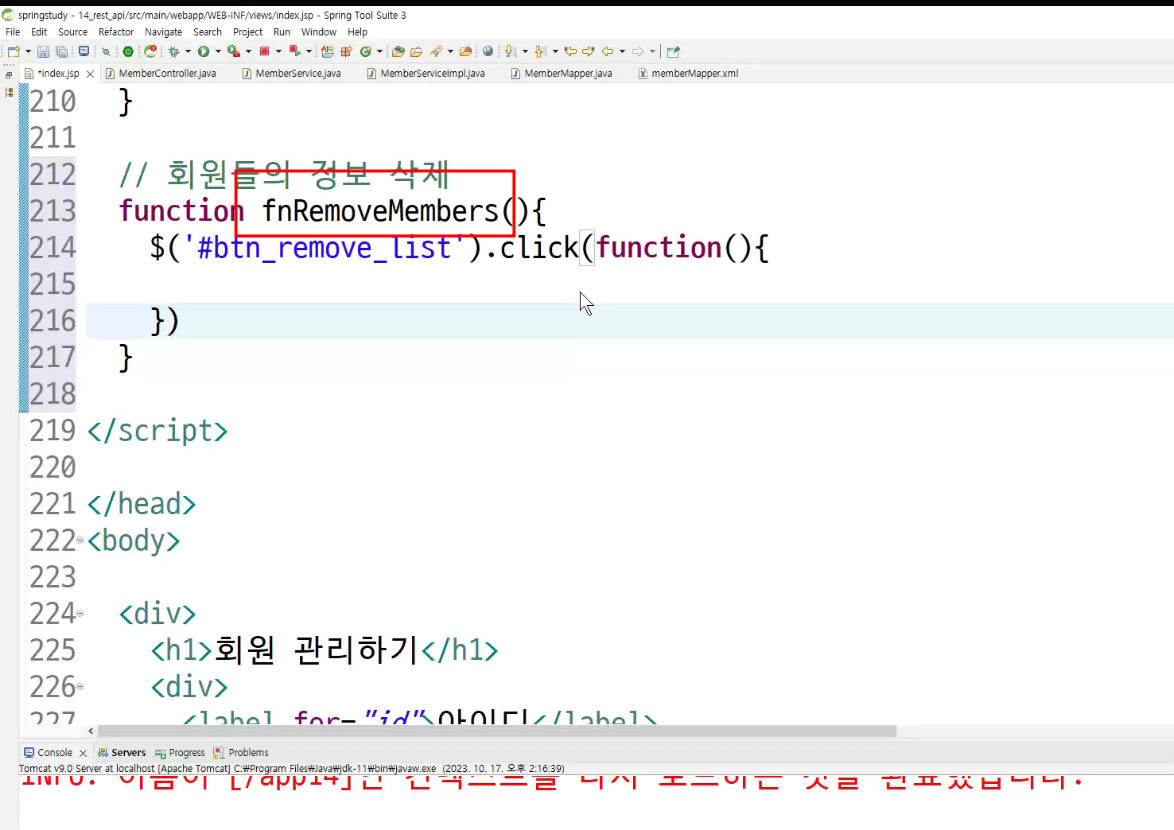Close the index.jsp editor tab
Screen dimensions: 1174x830
point(90,74)
